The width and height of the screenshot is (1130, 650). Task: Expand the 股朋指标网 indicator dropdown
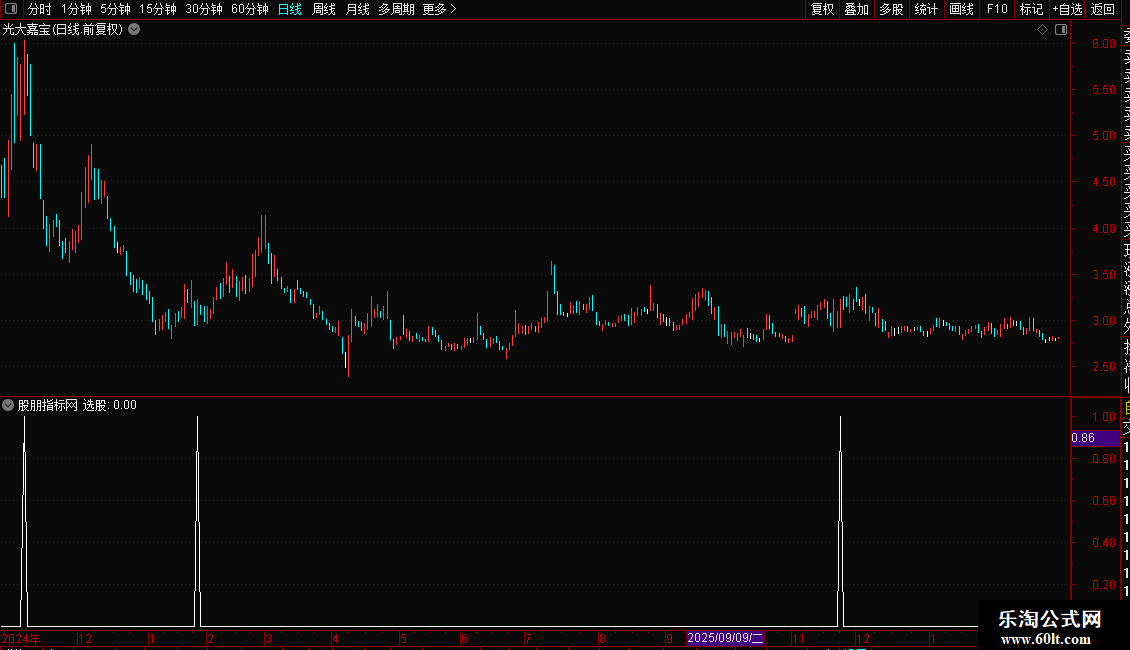(8, 405)
